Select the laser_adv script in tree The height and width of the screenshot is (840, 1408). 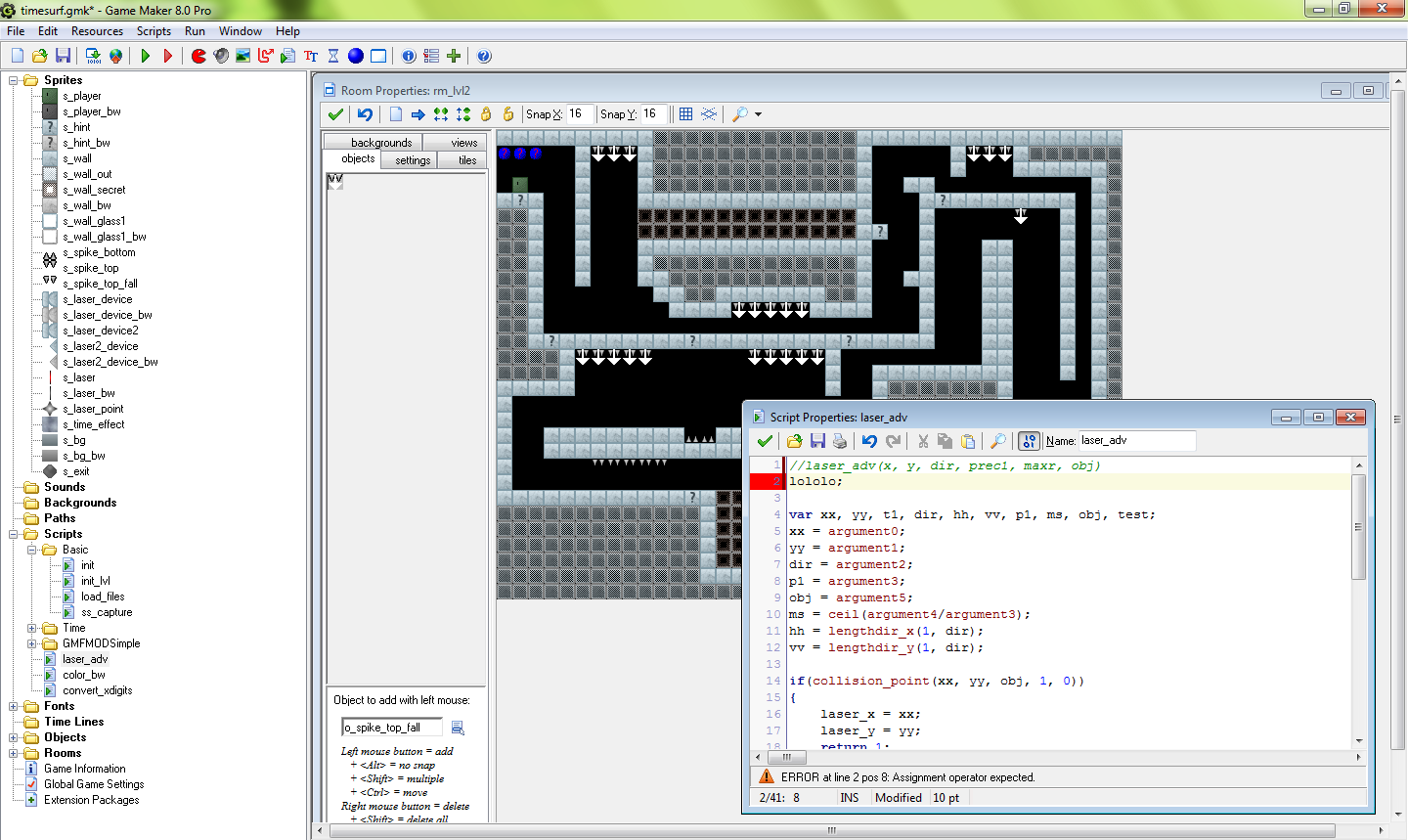(85, 659)
